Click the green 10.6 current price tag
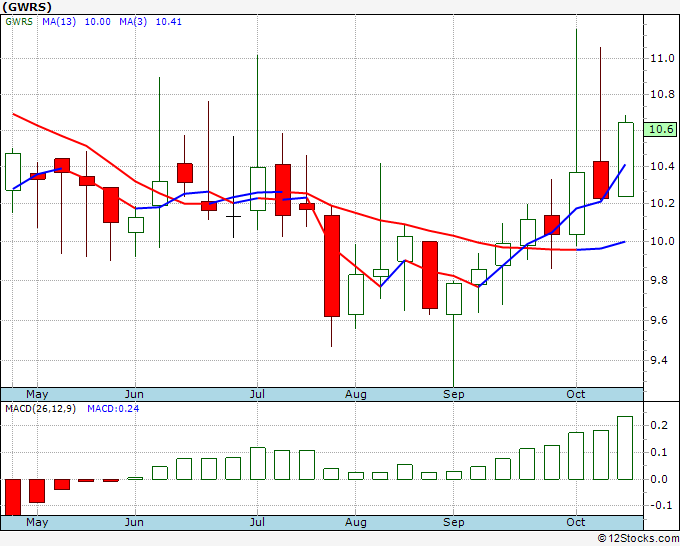Image resolution: width=680 pixels, height=546 pixels. coord(660,129)
